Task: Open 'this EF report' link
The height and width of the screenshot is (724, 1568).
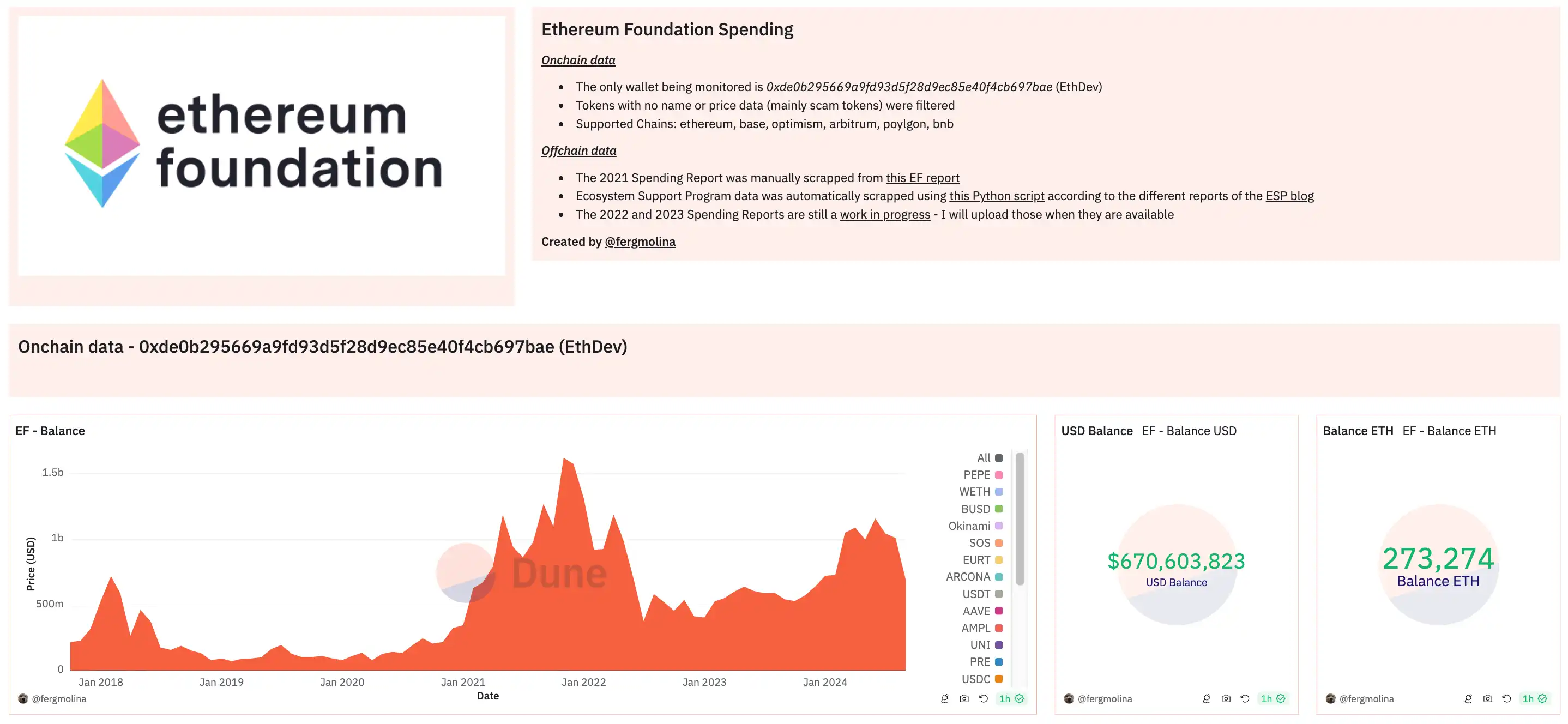Action: (922, 178)
